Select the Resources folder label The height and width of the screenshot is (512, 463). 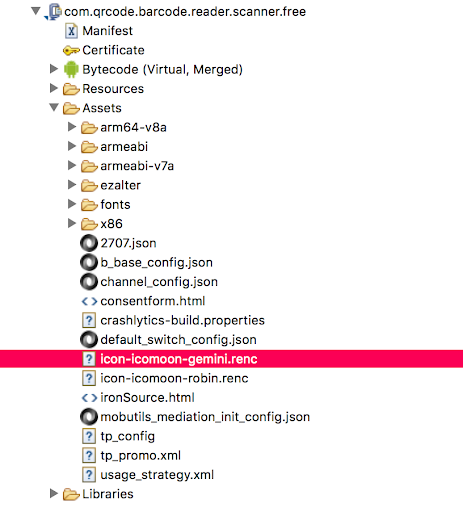point(113,89)
